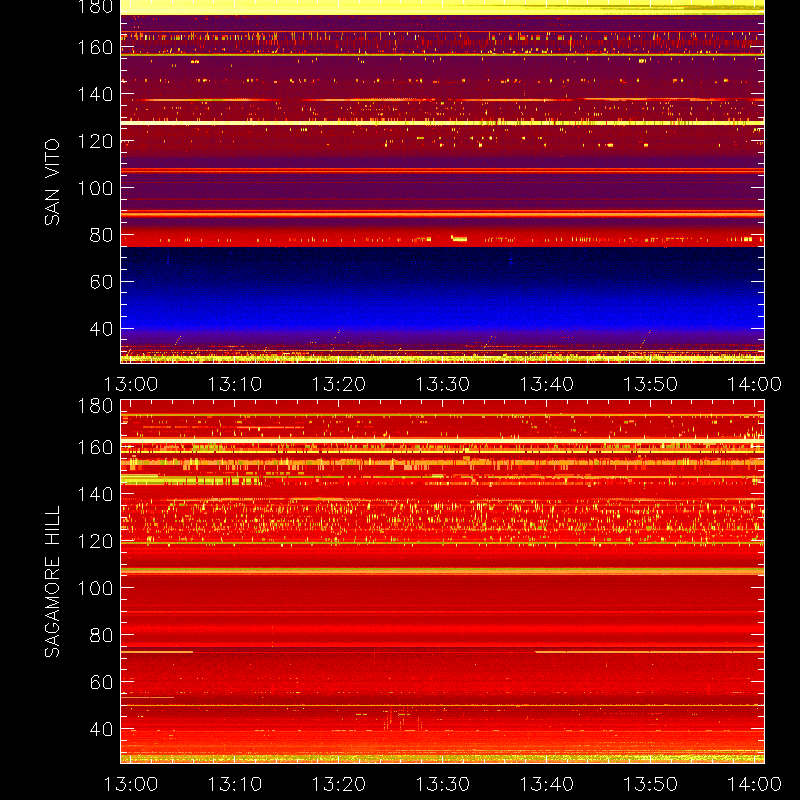This screenshot has width=800, height=800.
Task: Click the 140 tick label on Sagamore Hill plot
Action: pos(95,494)
